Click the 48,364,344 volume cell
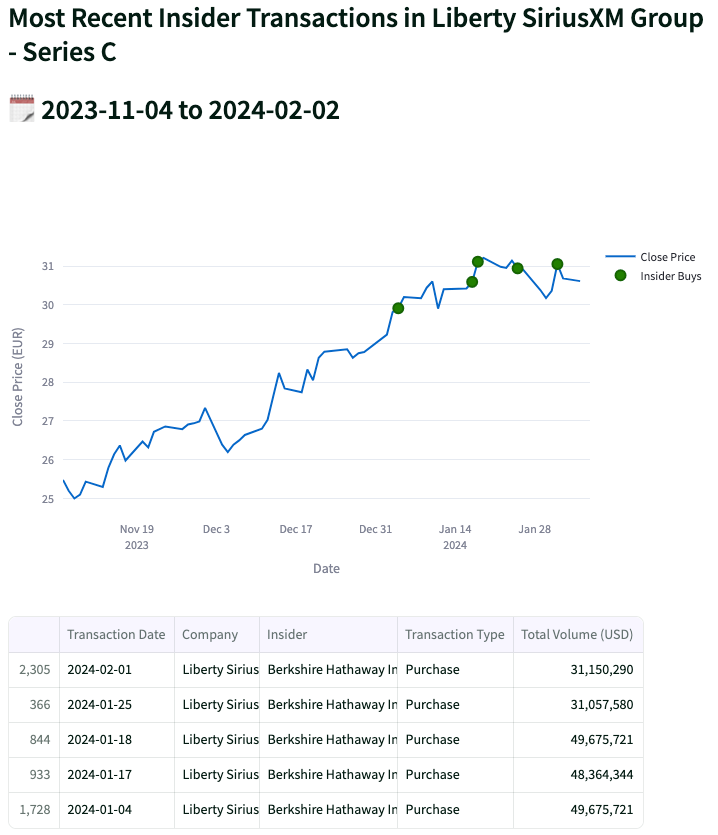Viewport: 718px width, 835px height. tap(578, 775)
